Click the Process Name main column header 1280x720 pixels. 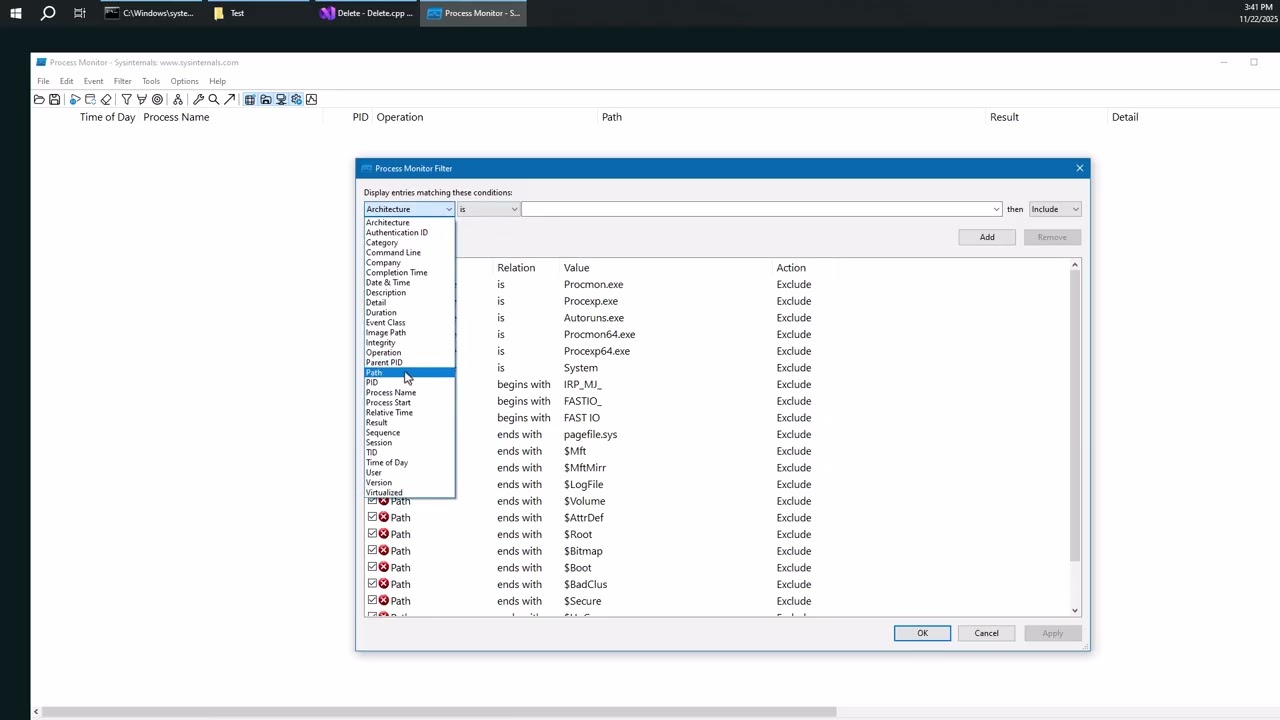coord(176,117)
